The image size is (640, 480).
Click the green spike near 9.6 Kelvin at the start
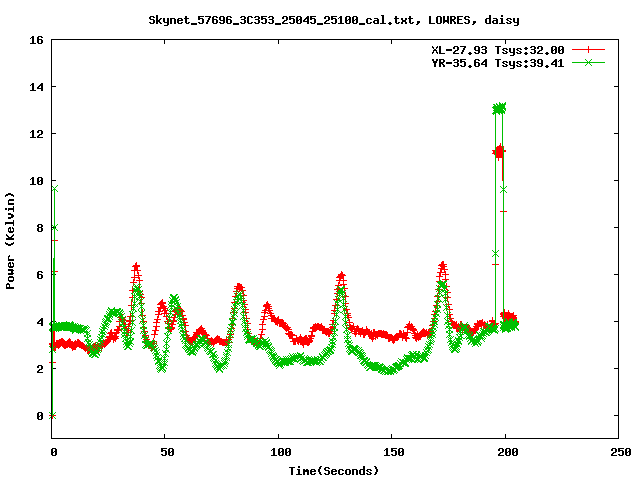(54, 189)
